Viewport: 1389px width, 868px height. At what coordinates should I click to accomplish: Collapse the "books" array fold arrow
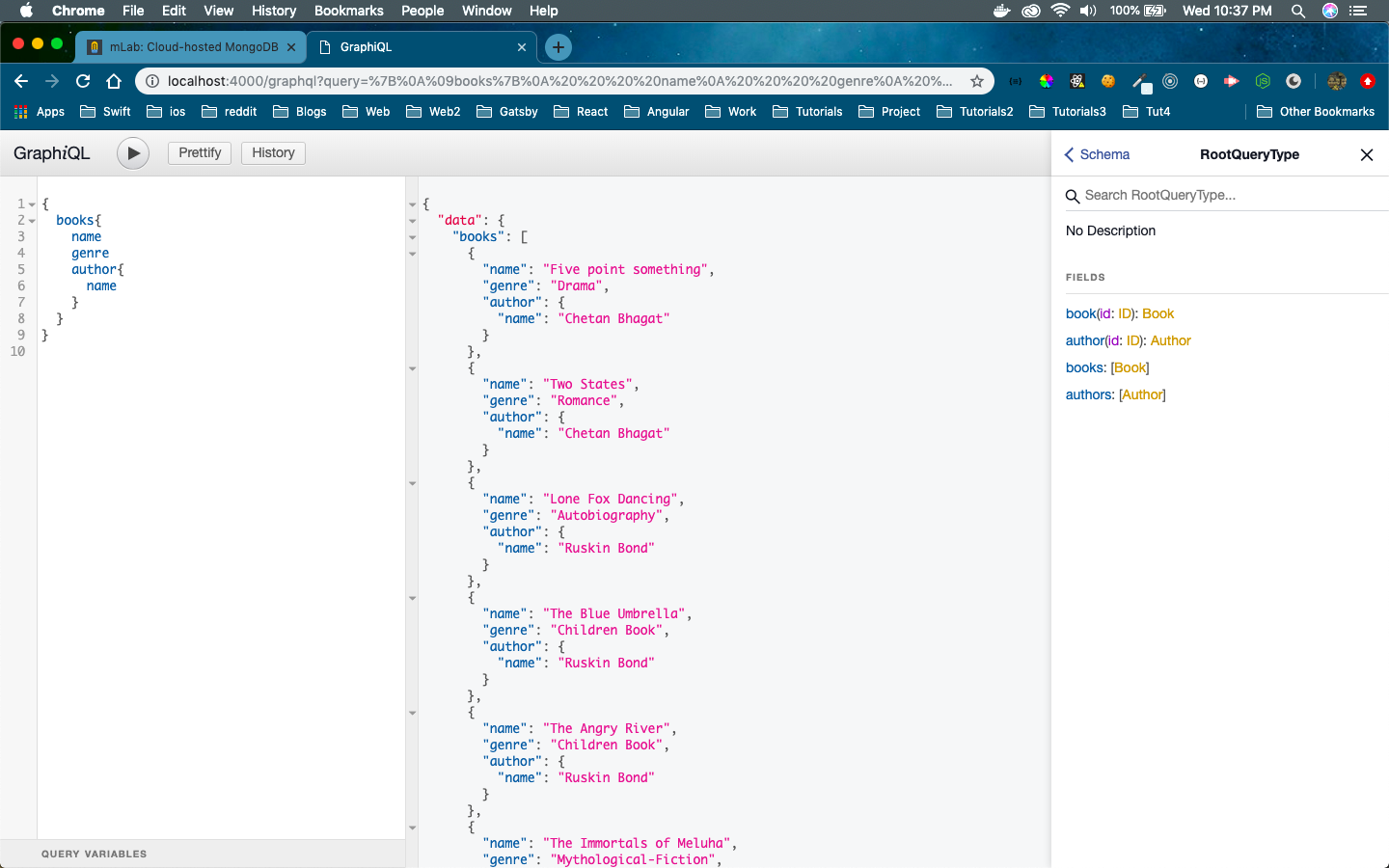coord(413,237)
